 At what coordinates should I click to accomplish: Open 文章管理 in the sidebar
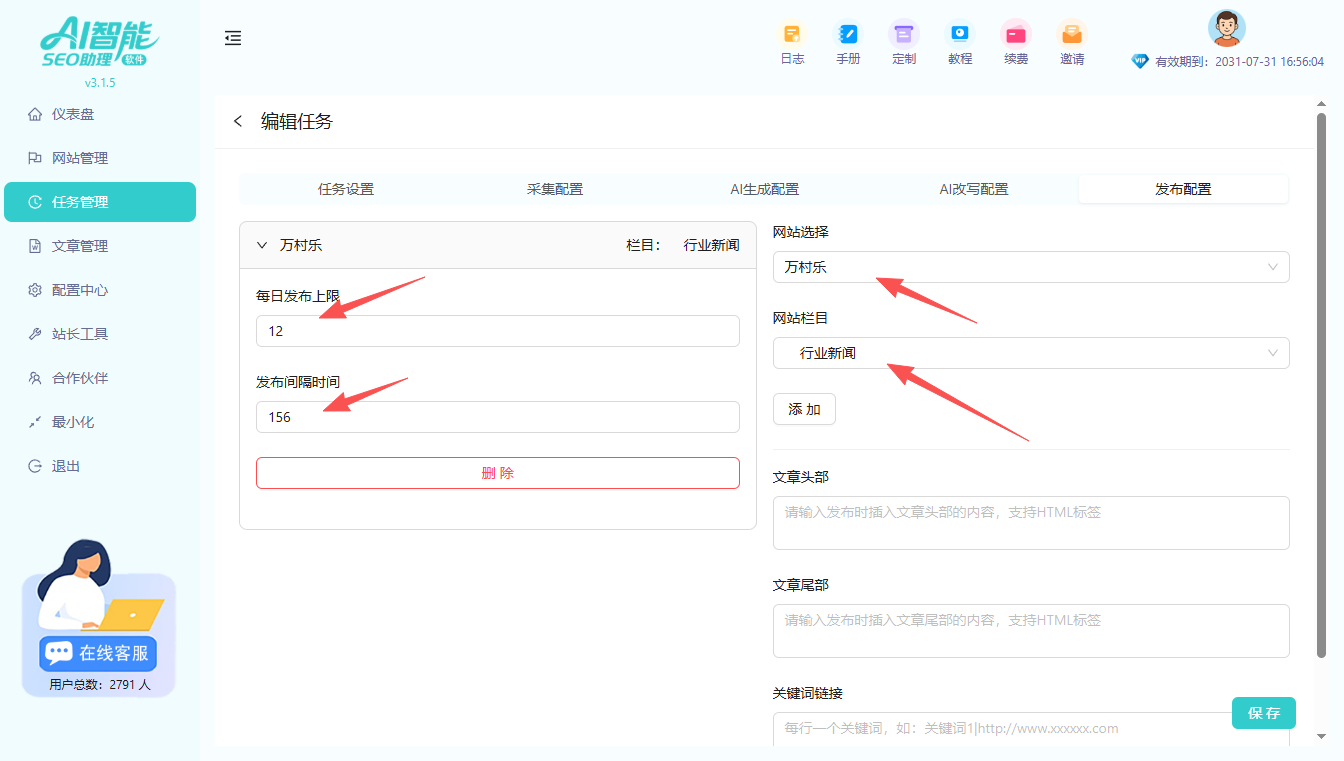coord(80,246)
